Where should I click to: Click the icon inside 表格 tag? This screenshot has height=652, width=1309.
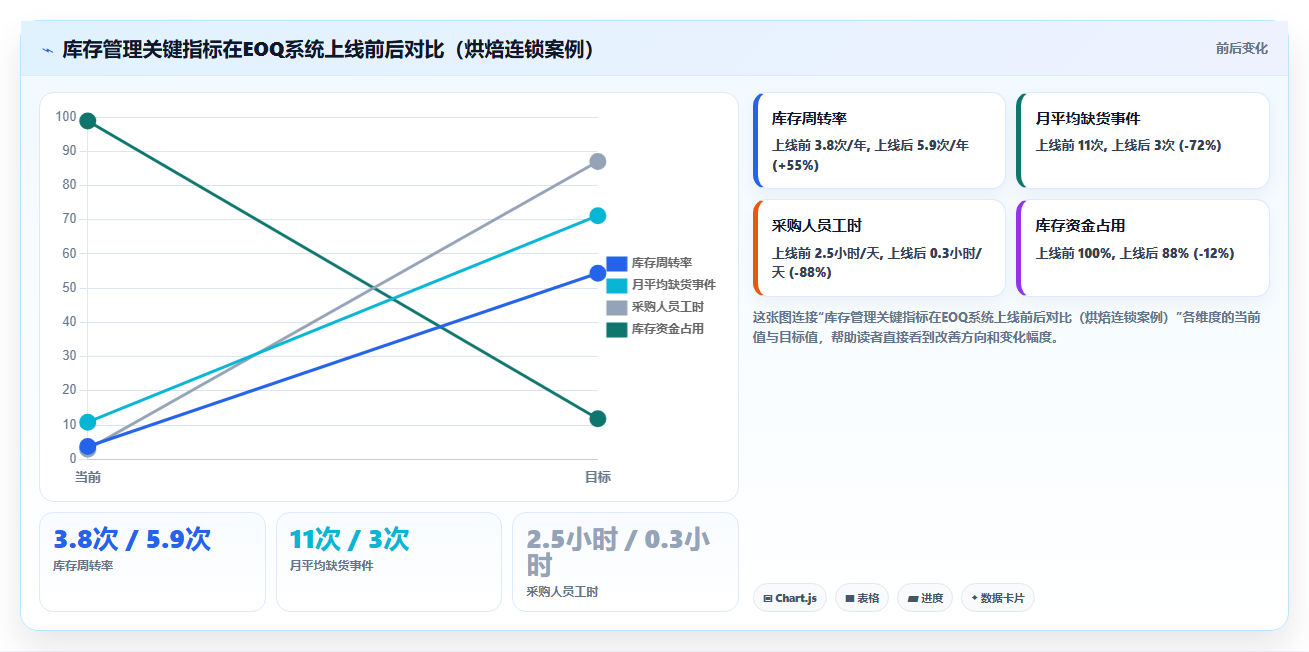coord(850,599)
